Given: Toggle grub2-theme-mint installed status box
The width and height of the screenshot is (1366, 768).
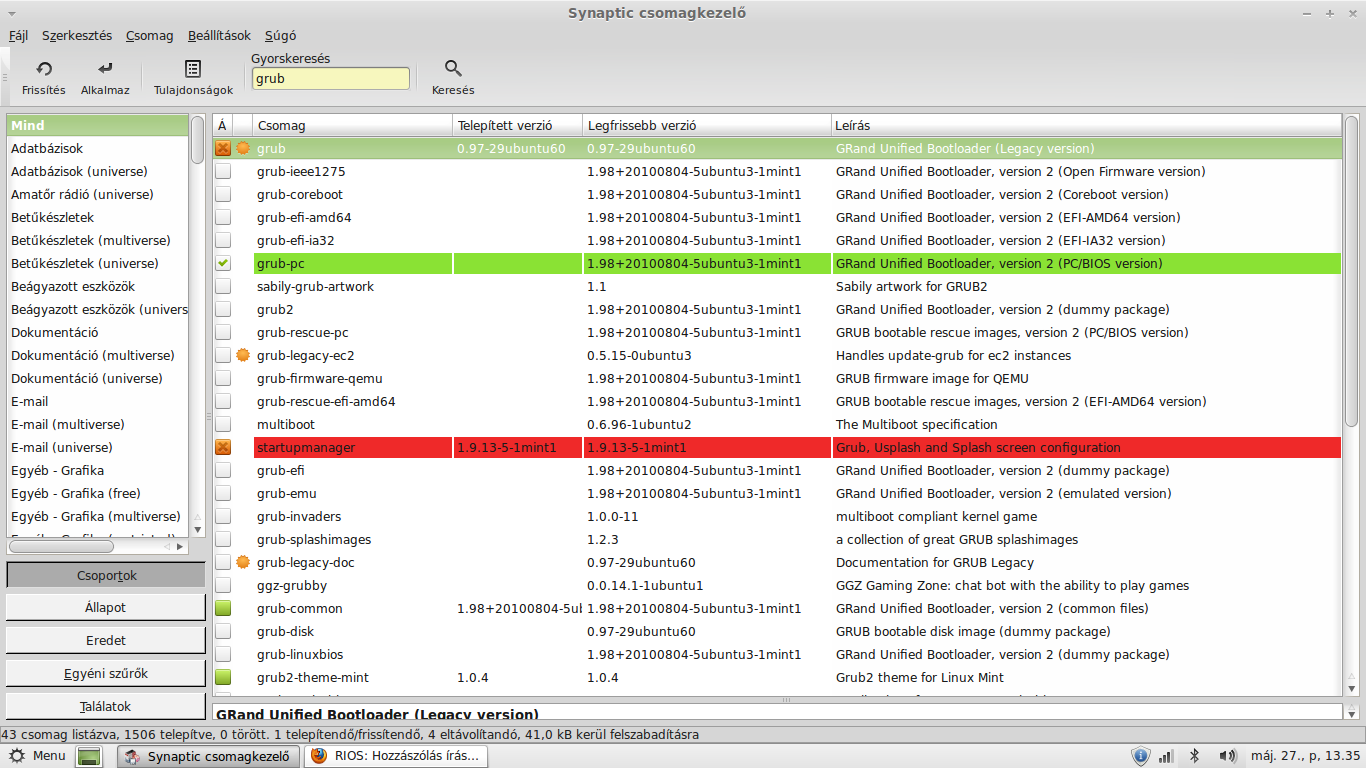Looking at the screenshot, I should 223,677.
